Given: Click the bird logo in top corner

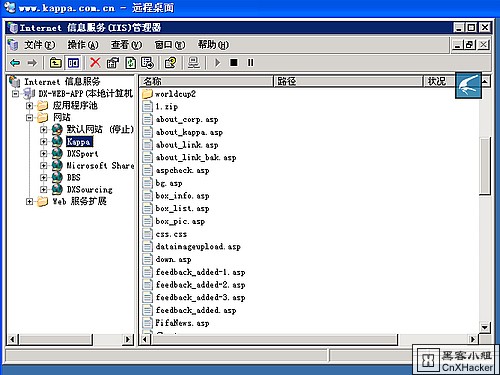Looking at the screenshot, I should pyautogui.click(x=468, y=85).
